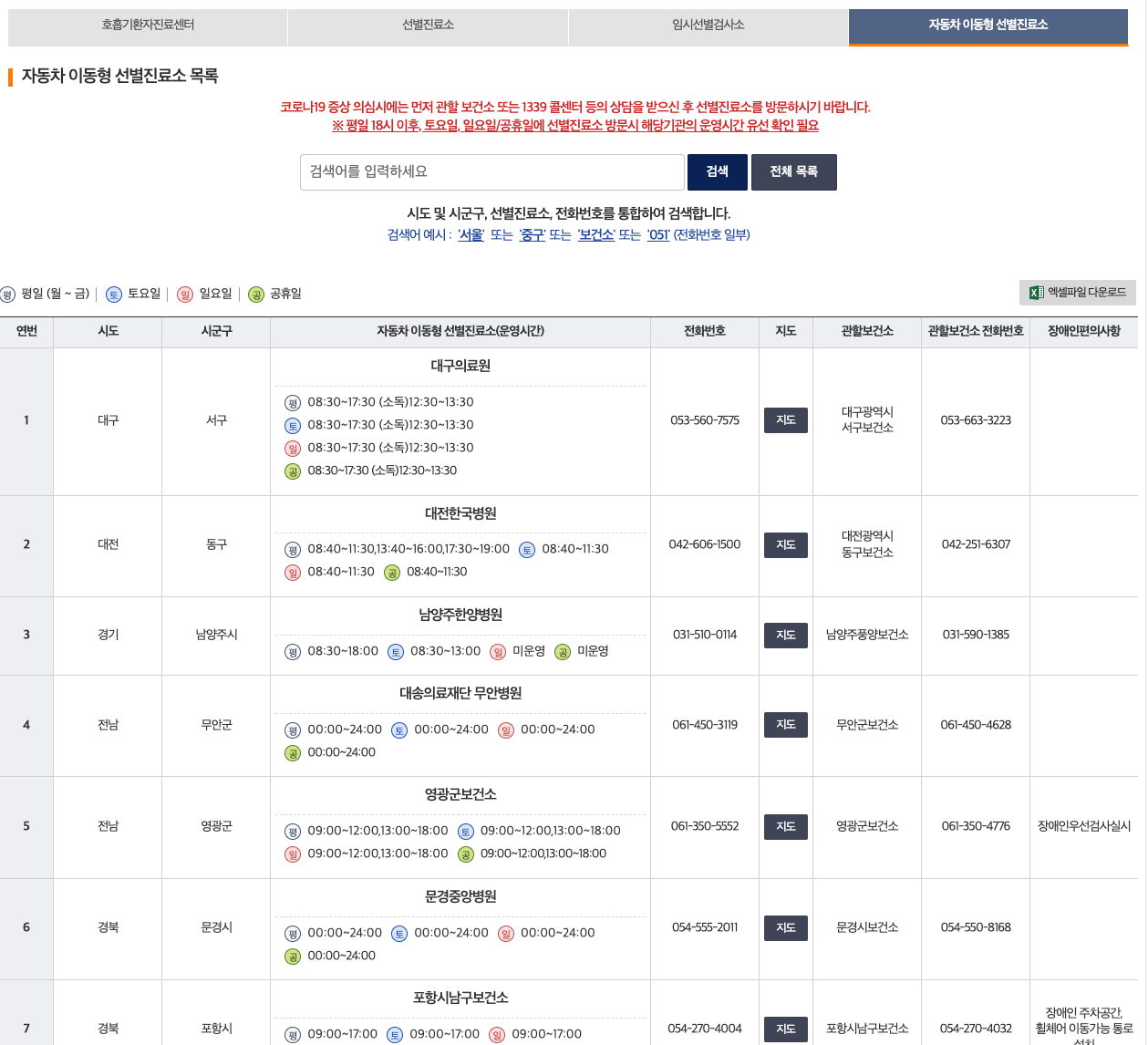Open the 지도 map for 문경중앙병원
Viewport: 1148px width, 1045px height.
pyautogui.click(x=786, y=927)
